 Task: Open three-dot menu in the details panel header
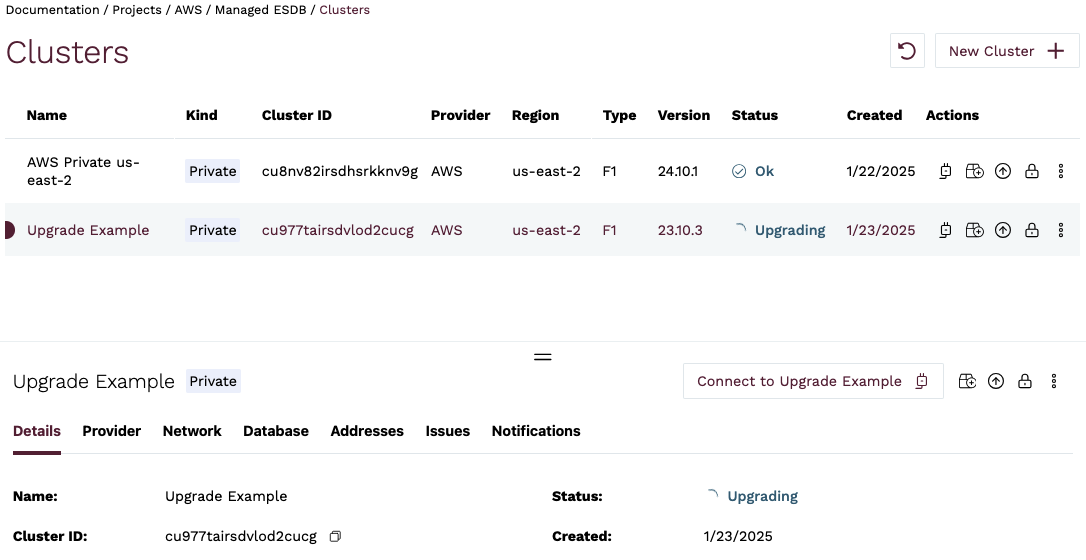point(1054,381)
